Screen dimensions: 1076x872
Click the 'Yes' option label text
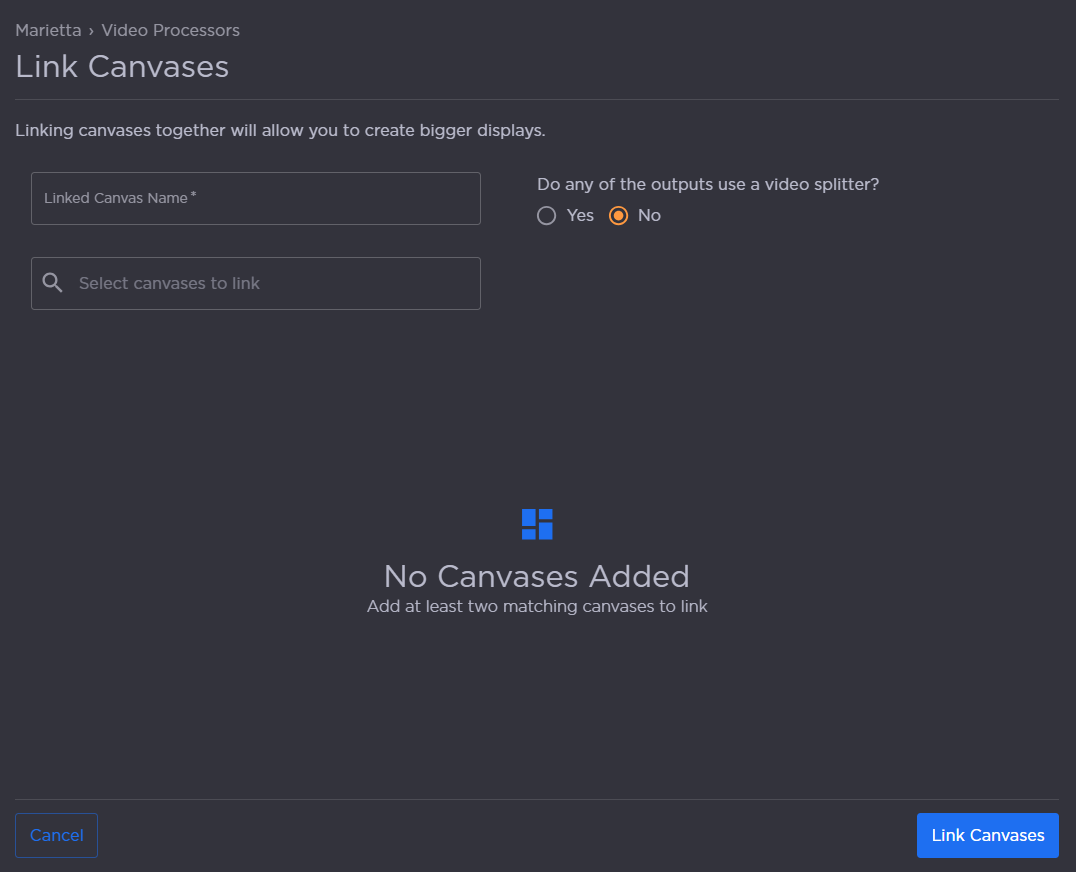coord(580,216)
